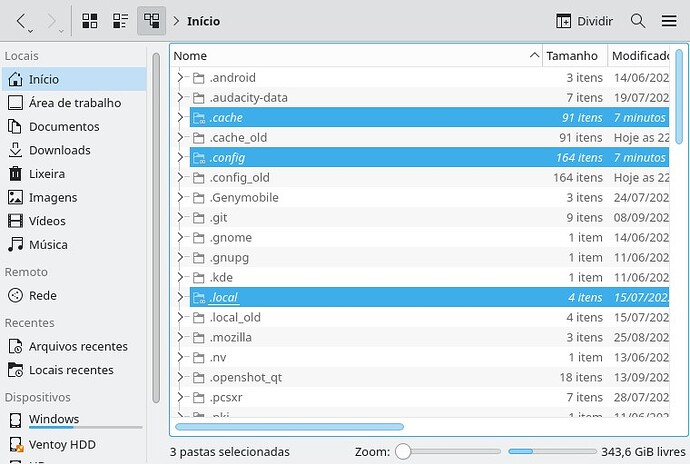Switch to Details view mode

(152, 21)
